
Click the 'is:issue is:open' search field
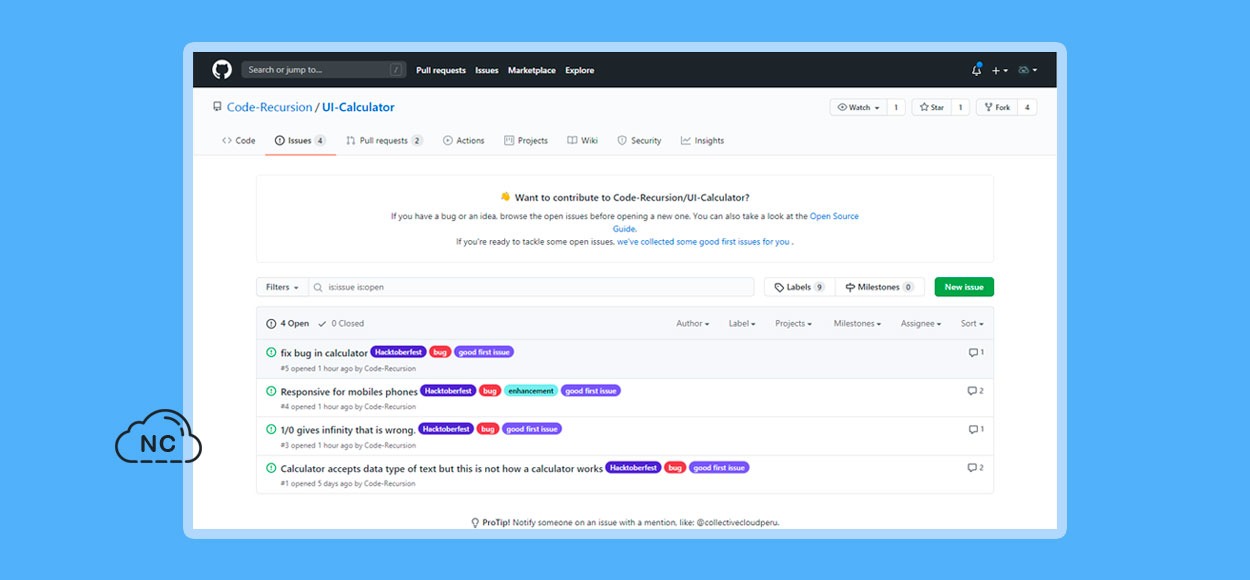[531, 287]
